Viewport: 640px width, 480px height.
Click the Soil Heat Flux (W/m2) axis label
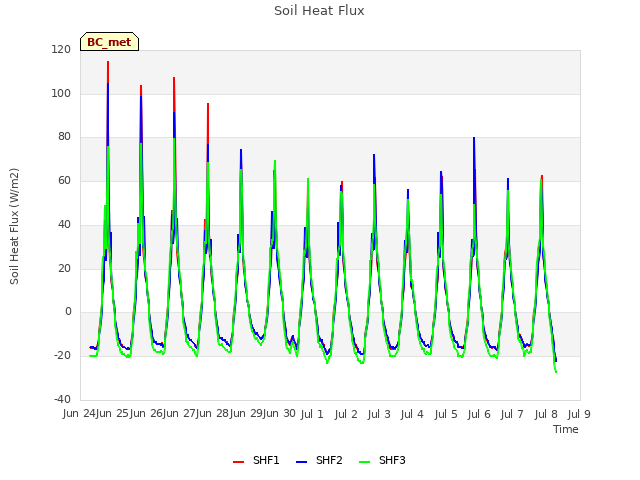point(14,226)
